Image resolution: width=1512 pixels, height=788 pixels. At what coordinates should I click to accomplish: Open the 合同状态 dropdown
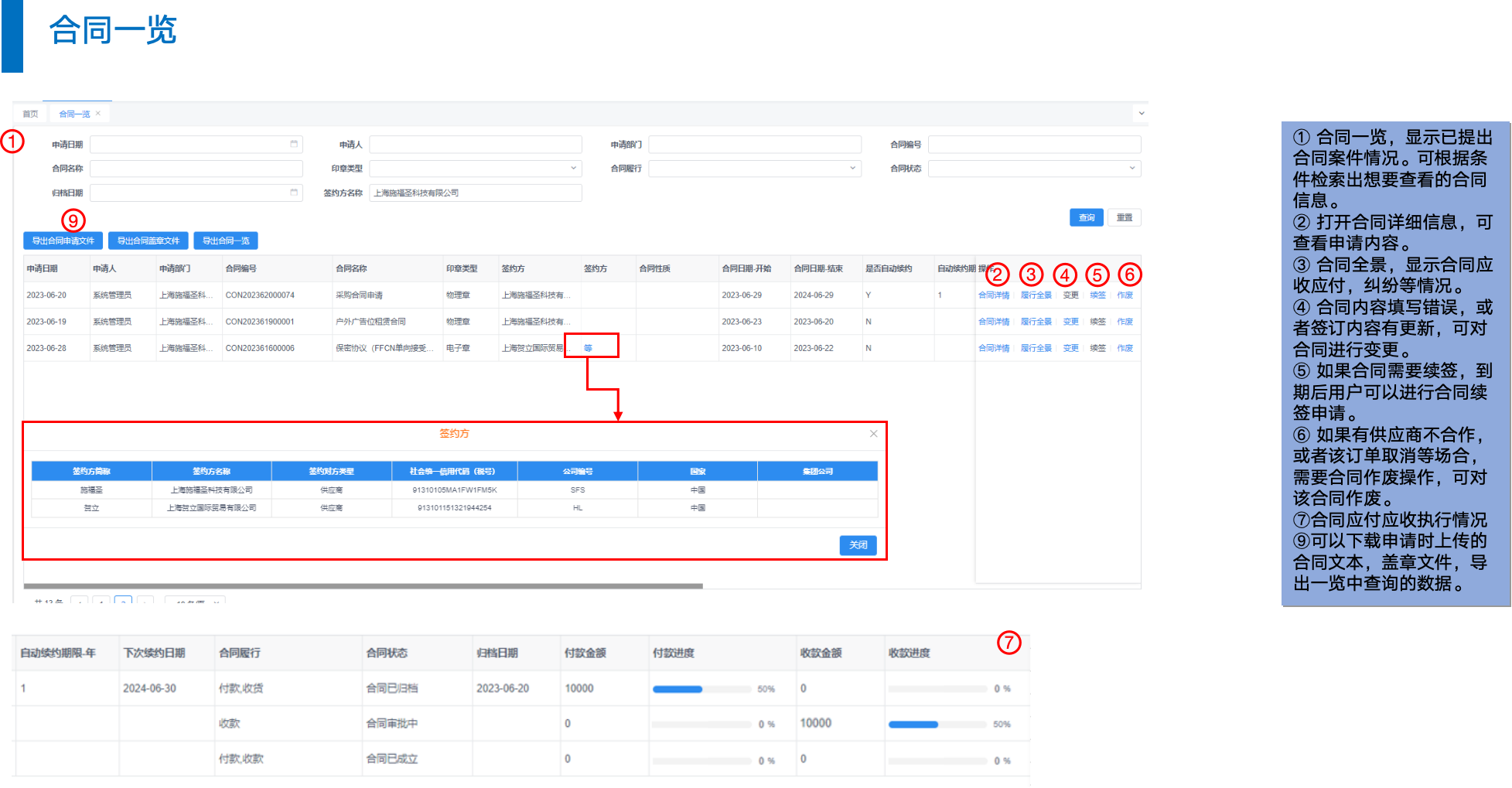[x=1131, y=169]
